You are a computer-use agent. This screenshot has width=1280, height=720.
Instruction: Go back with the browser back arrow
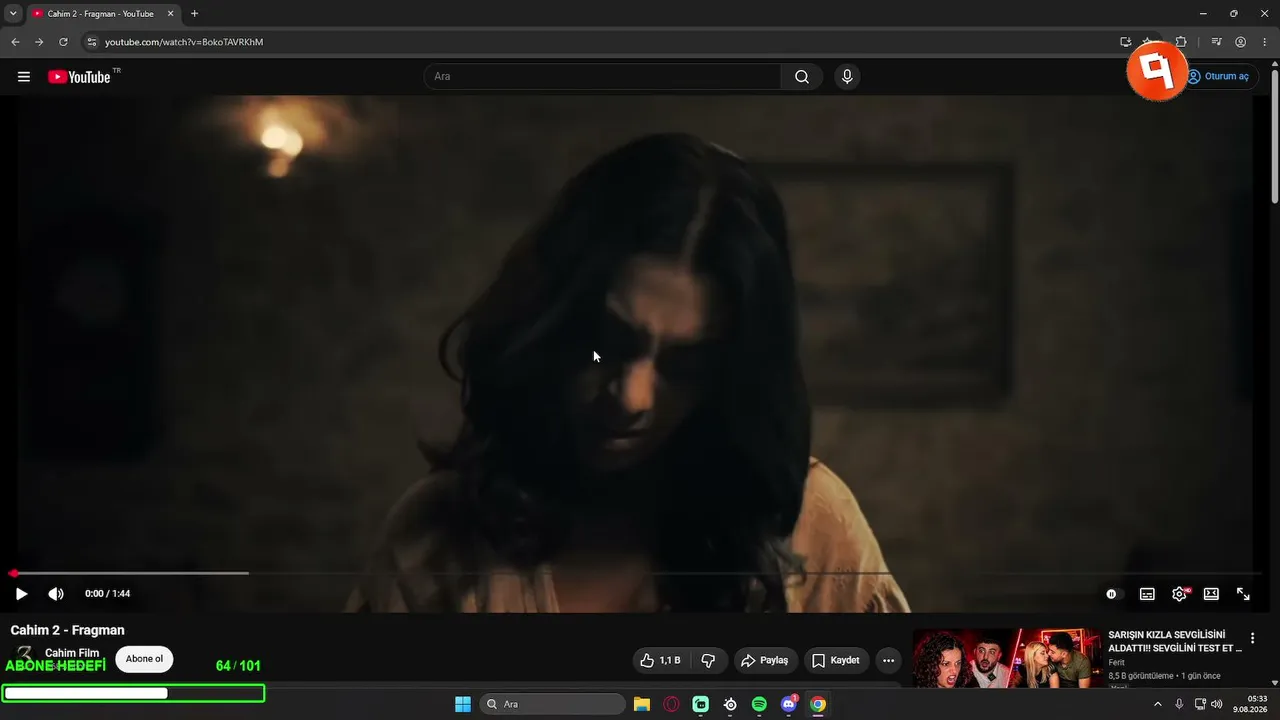point(15,42)
